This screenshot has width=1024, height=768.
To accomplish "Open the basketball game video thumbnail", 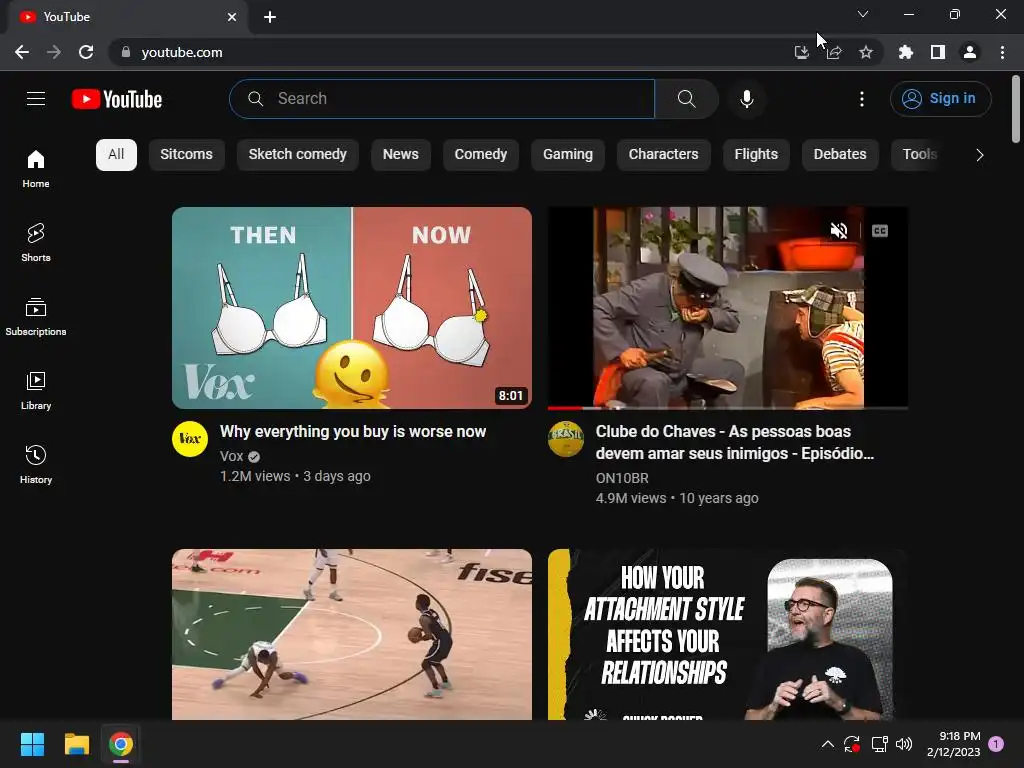I will [x=351, y=634].
